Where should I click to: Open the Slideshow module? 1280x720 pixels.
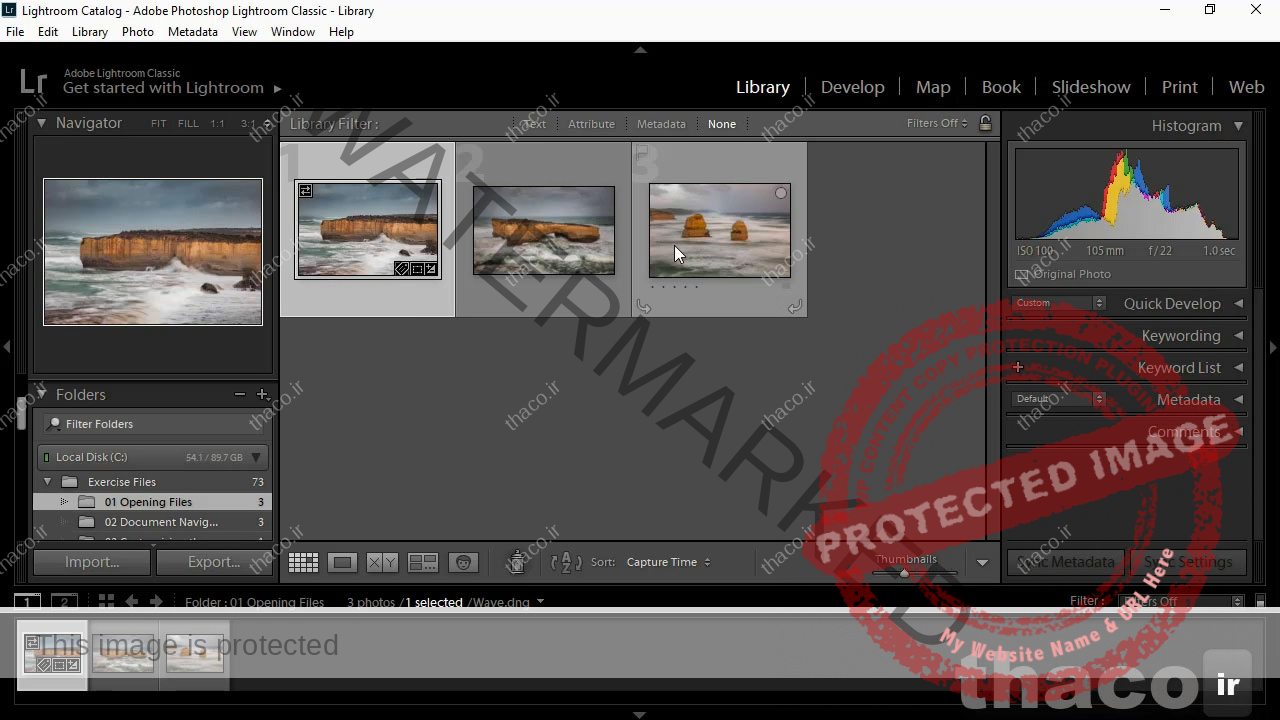1091,87
